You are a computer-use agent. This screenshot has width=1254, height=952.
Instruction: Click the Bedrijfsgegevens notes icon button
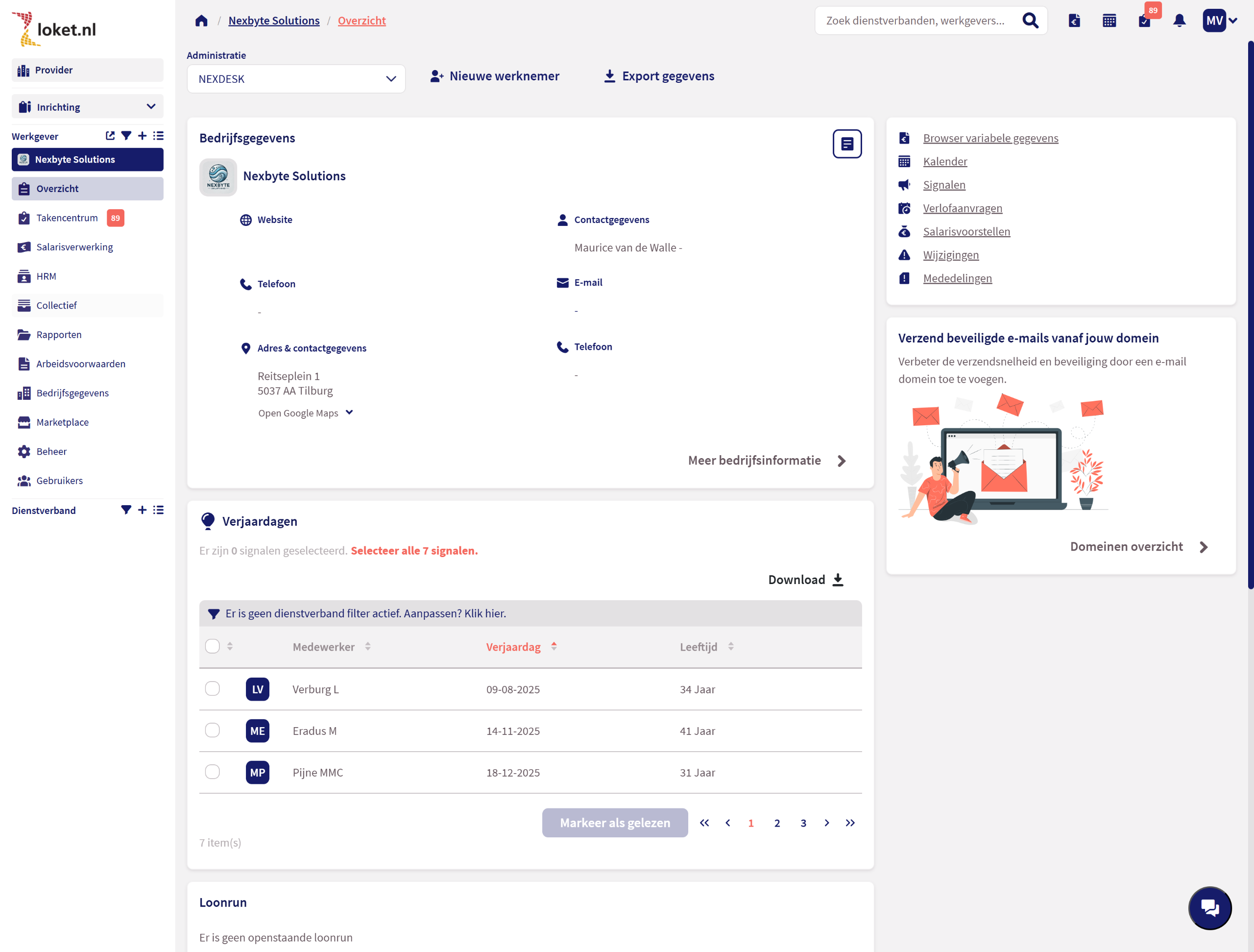pyautogui.click(x=846, y=144)
